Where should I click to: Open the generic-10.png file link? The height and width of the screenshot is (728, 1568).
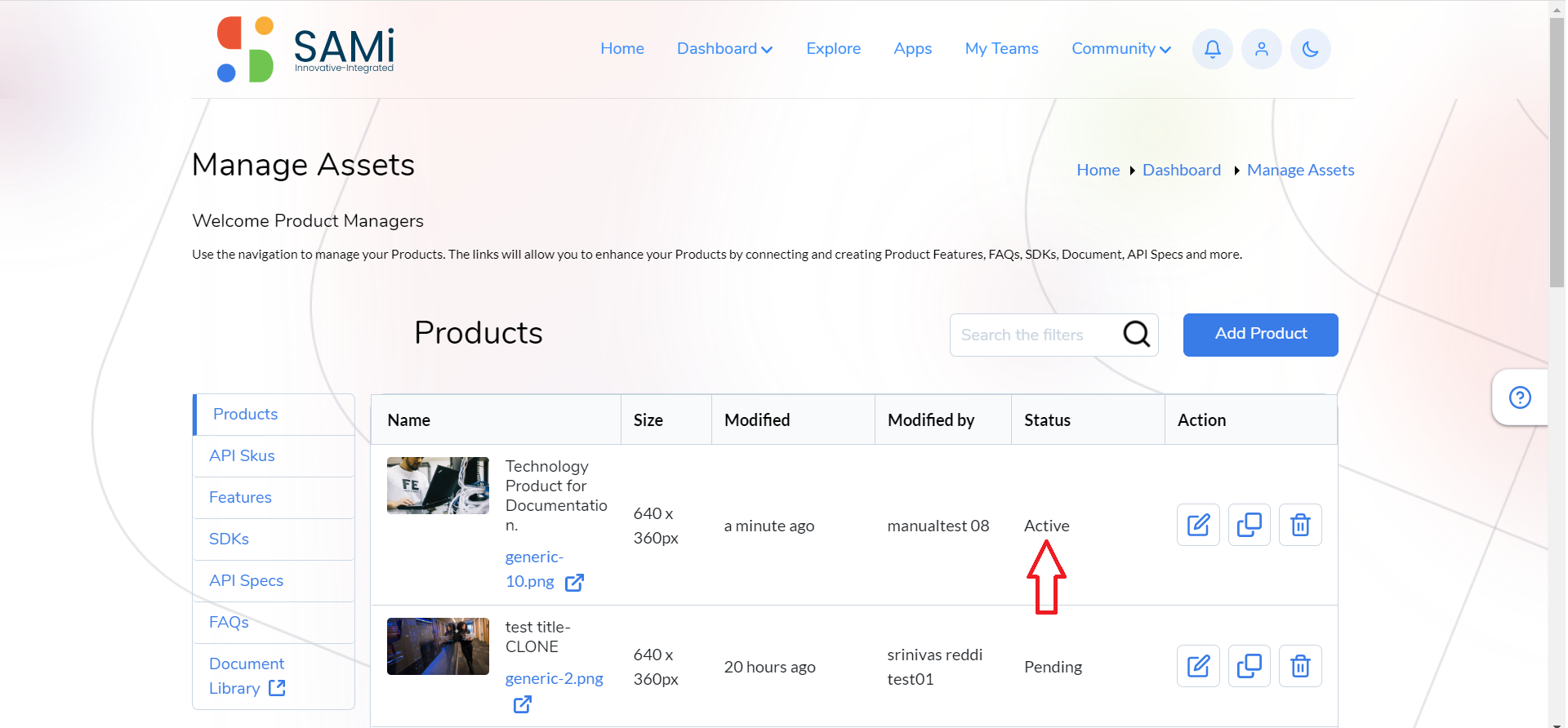(534, 570)
